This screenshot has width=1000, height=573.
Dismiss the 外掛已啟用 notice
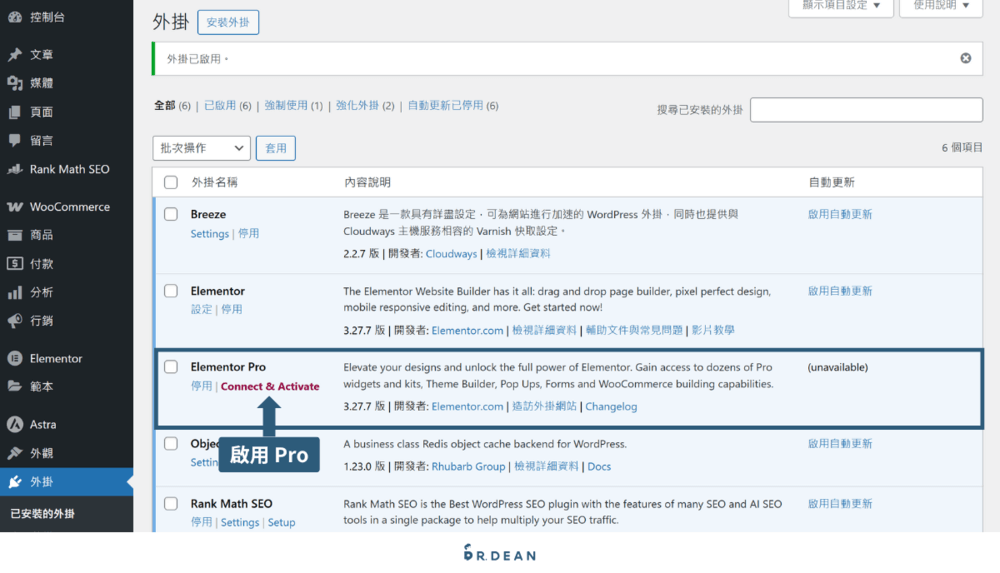click(966, 58)
